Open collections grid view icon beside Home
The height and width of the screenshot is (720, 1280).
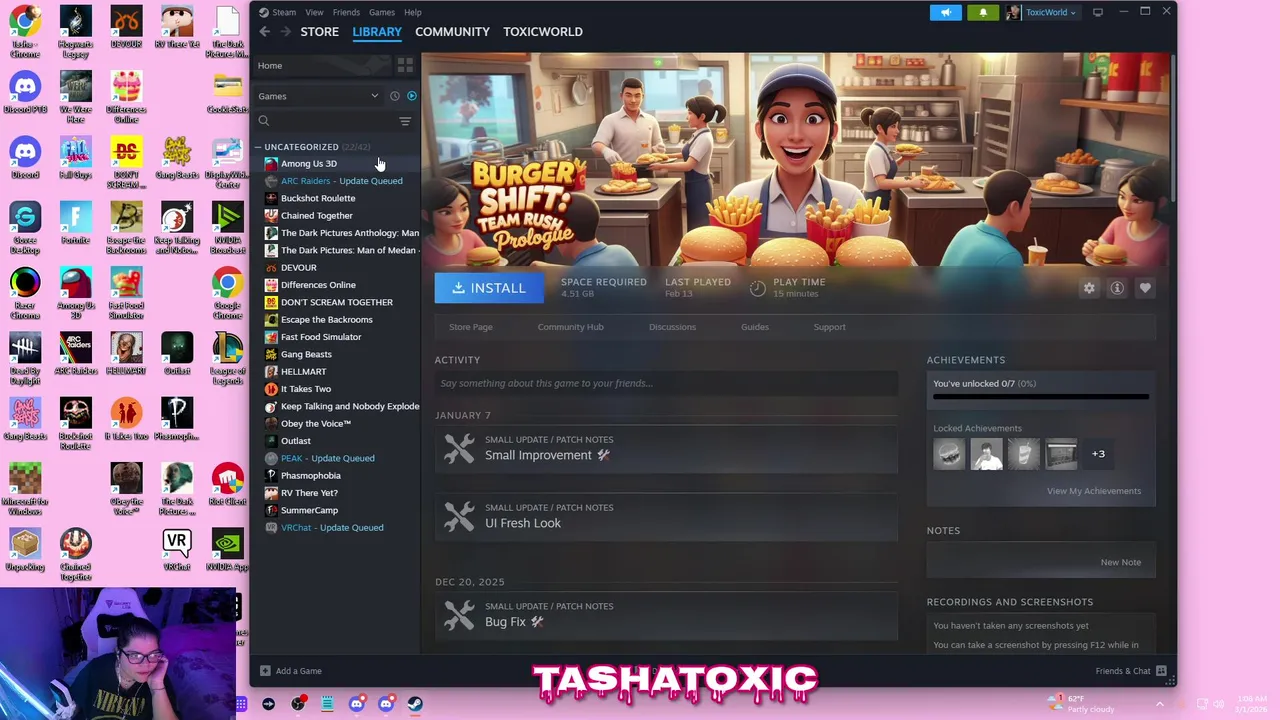coord(405,65)
